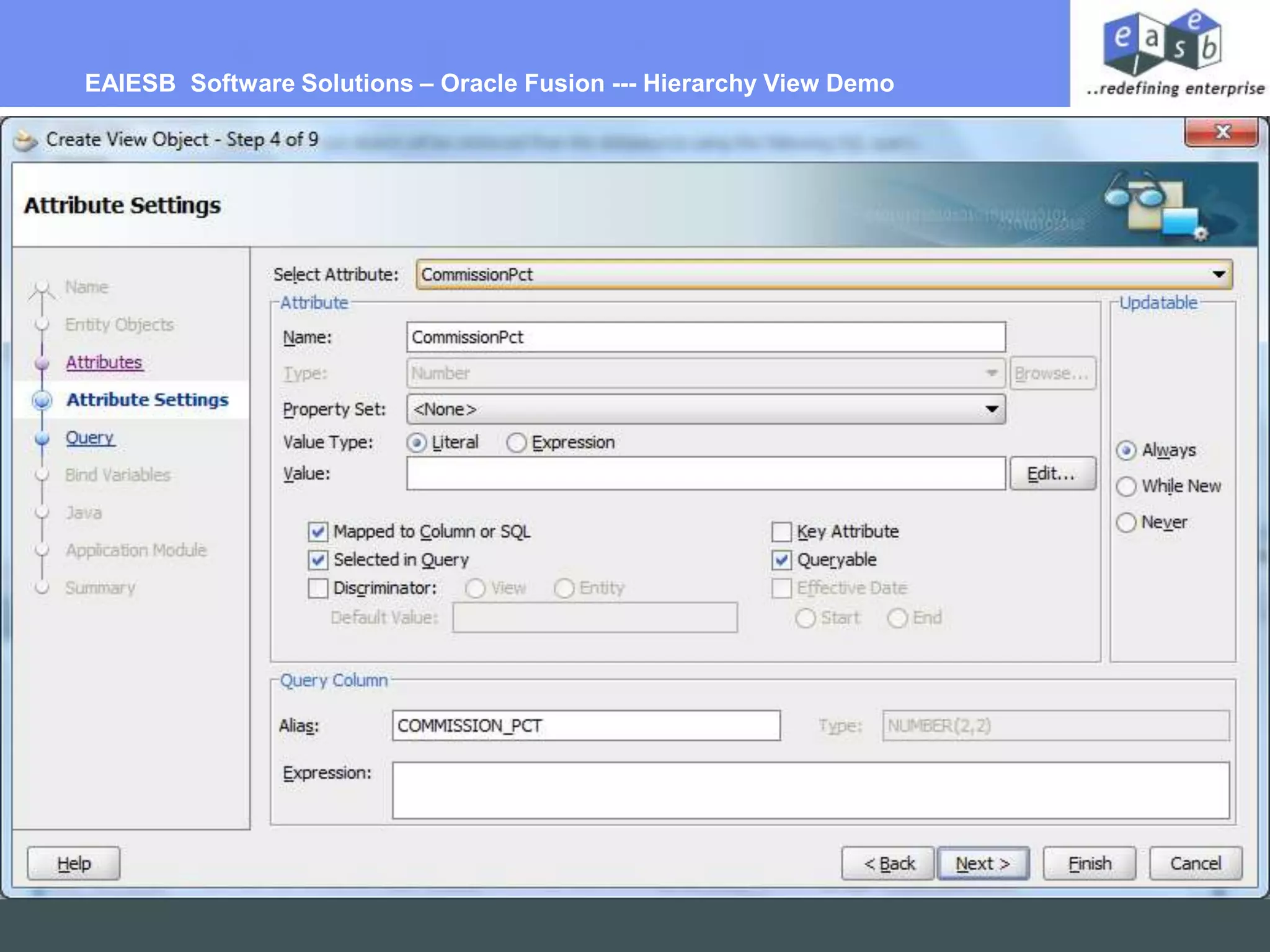Image resolution: width=1270 pixels, height=952 pixels.
Task: Select the Never updatable option
Action: point(1126,522)
